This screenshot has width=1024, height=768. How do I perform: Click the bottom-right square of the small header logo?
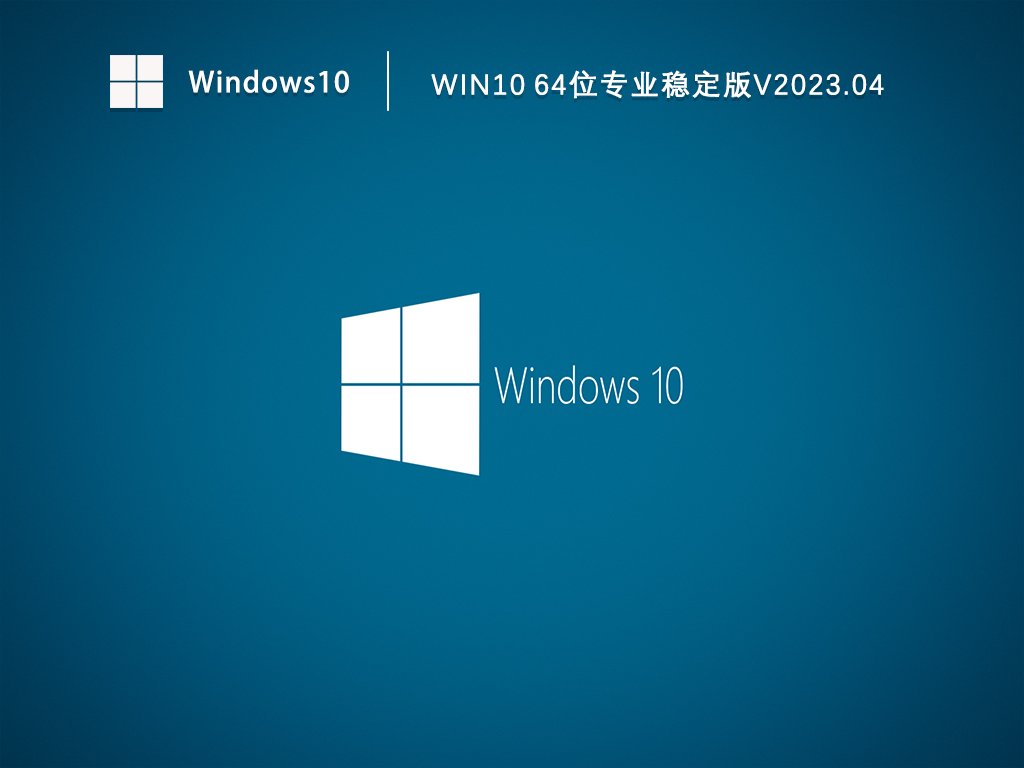pyautogui.click(x=150, y=95)
